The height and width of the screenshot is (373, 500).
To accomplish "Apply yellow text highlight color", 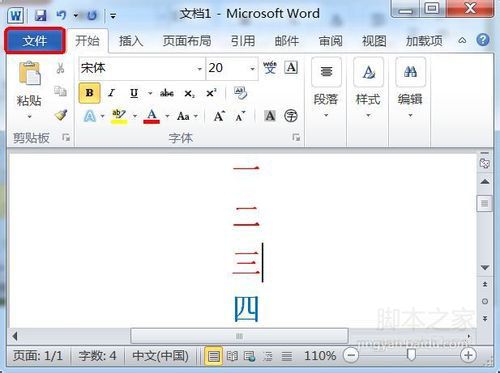I will [x=119, y=116].
